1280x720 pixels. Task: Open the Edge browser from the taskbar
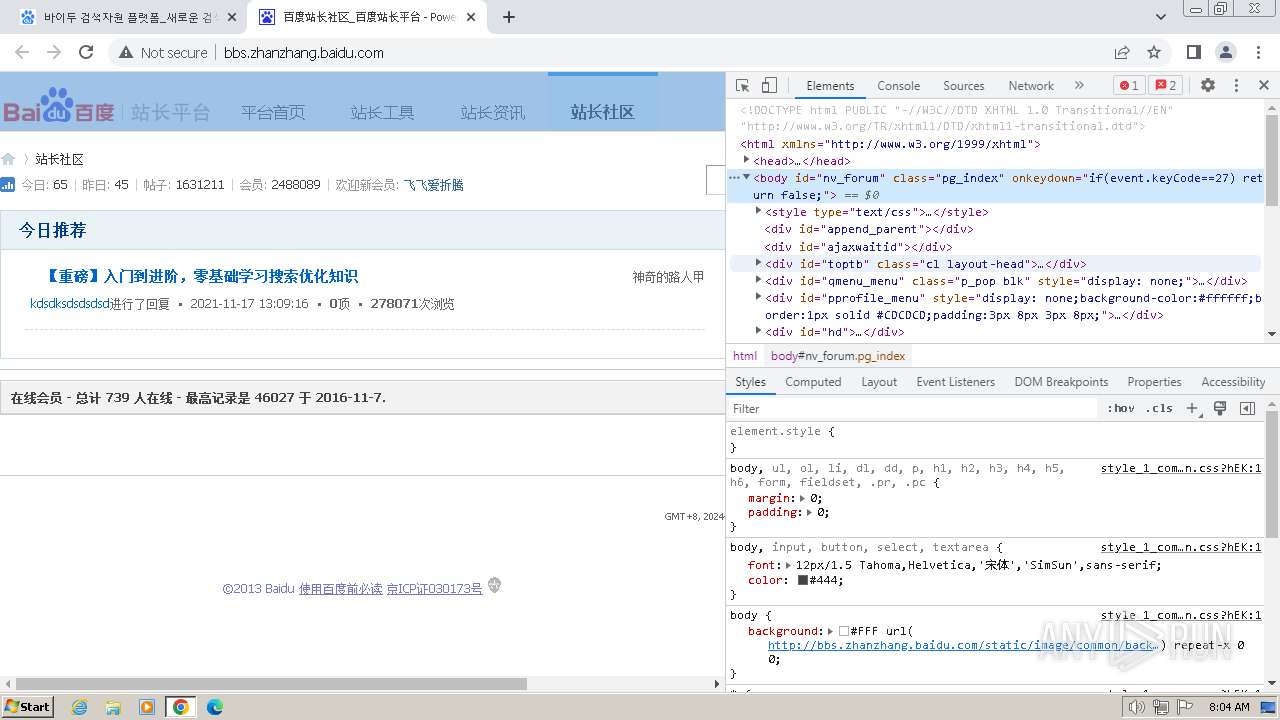pyautogui.click(x=214, y=707)
